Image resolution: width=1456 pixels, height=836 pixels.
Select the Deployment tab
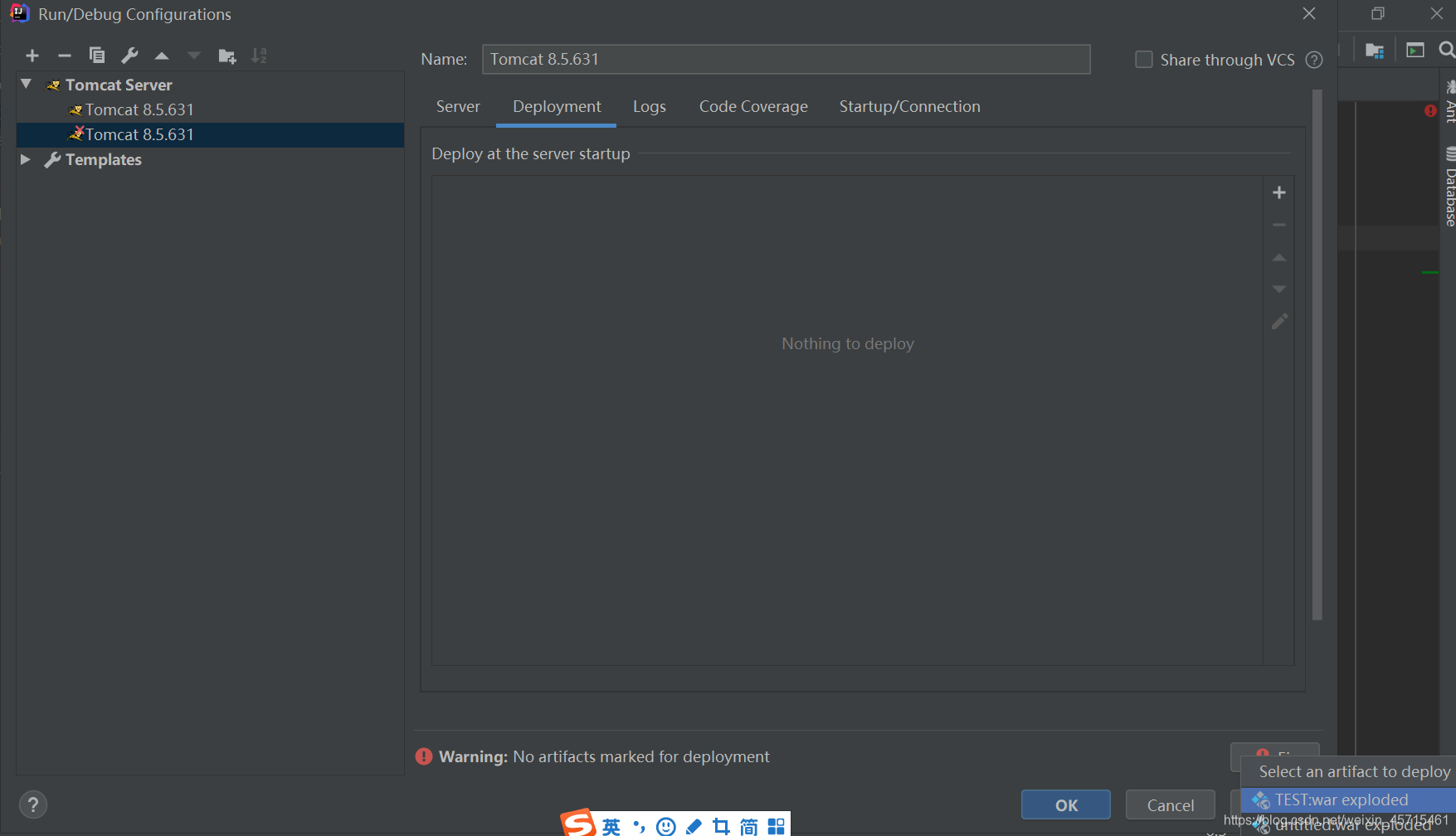click(557, 106)
